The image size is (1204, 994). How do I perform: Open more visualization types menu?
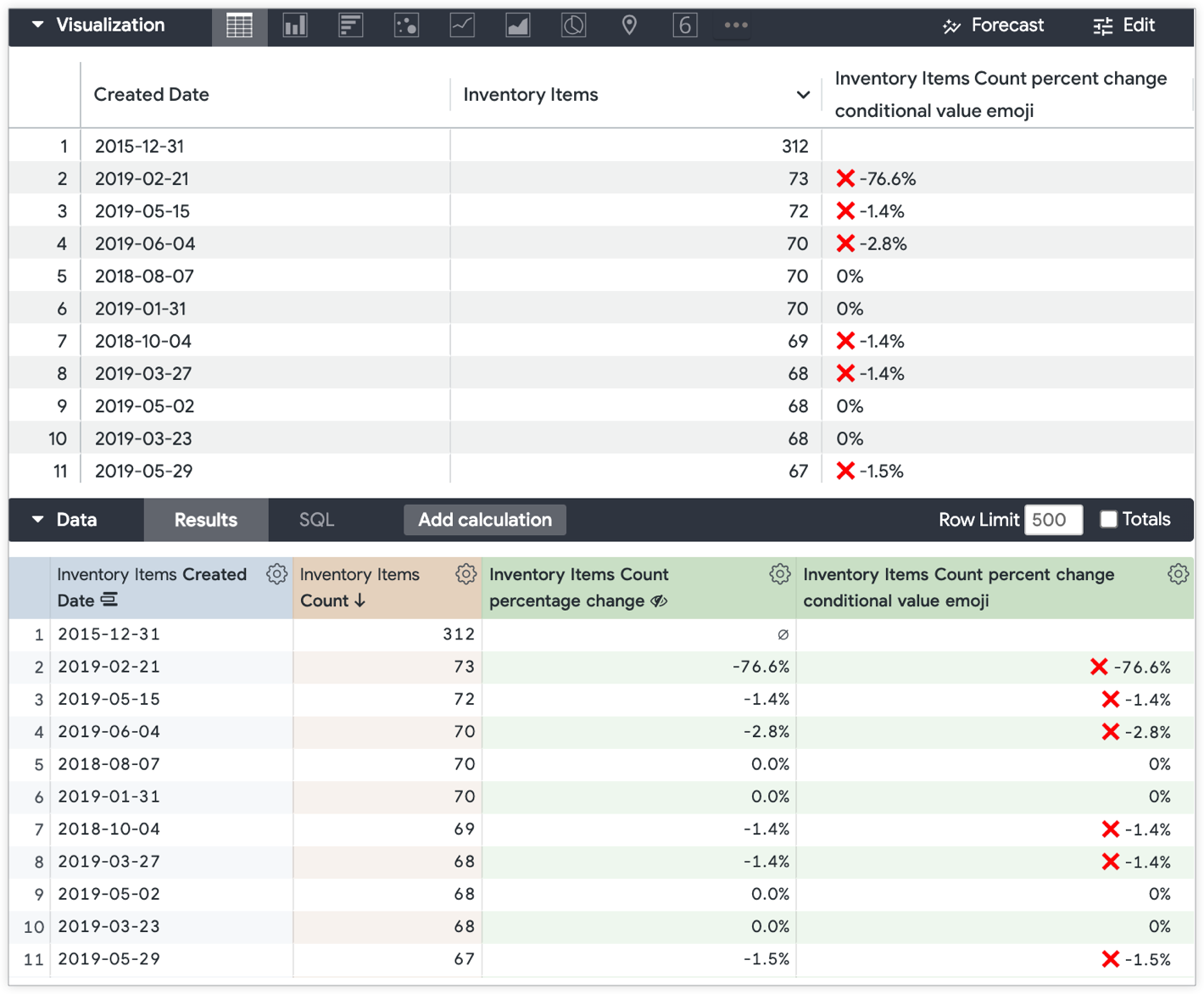736,25
